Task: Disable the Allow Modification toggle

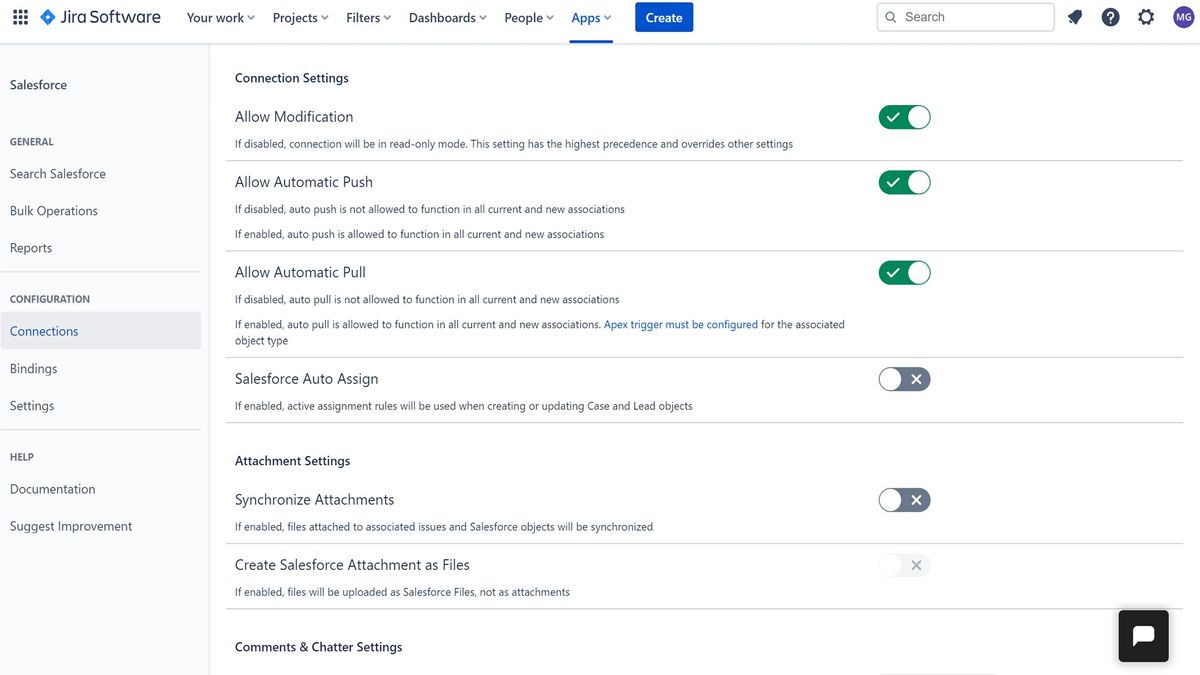Action: coord(904,117)
